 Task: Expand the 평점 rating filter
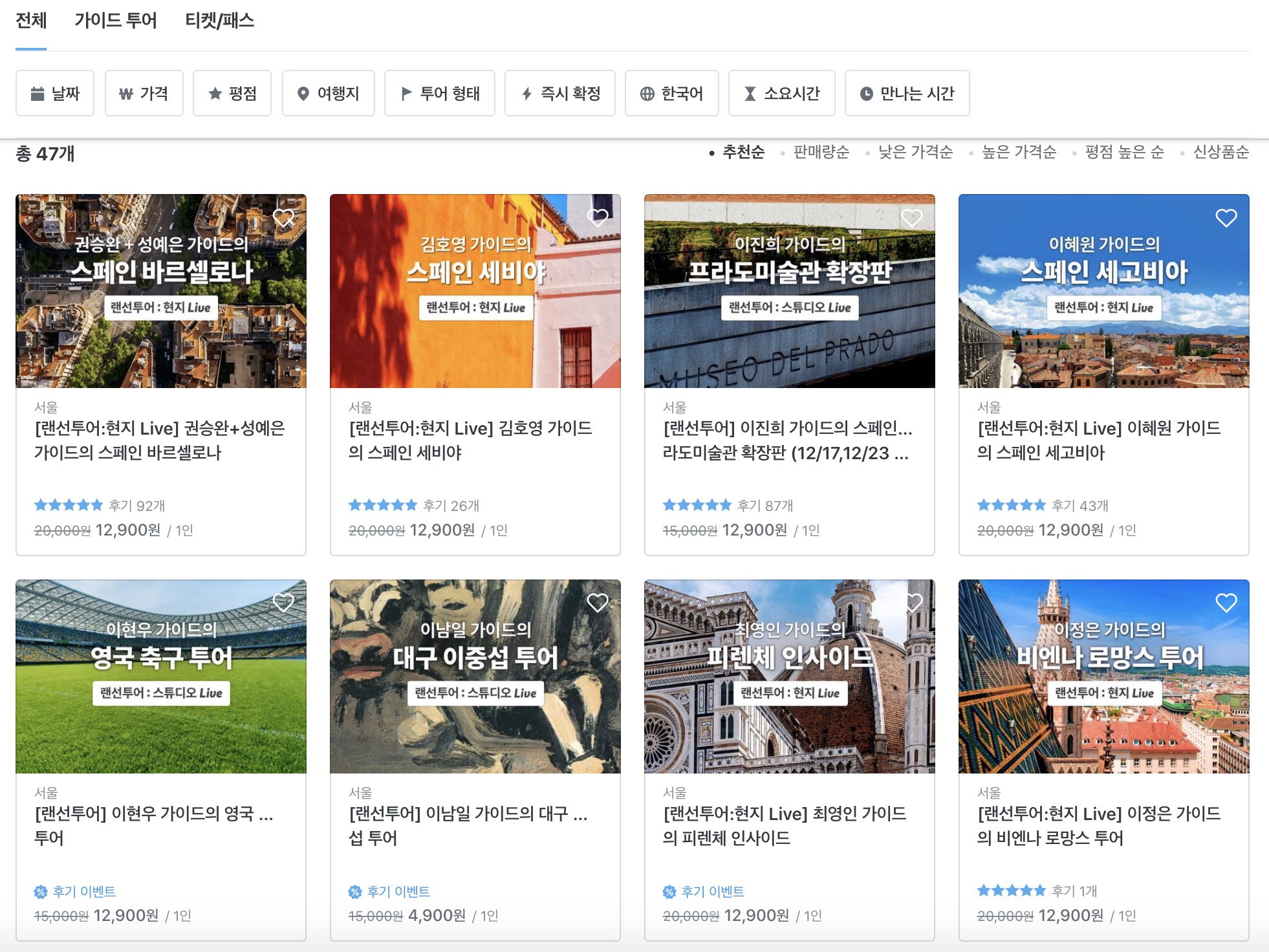click(232, 94)
